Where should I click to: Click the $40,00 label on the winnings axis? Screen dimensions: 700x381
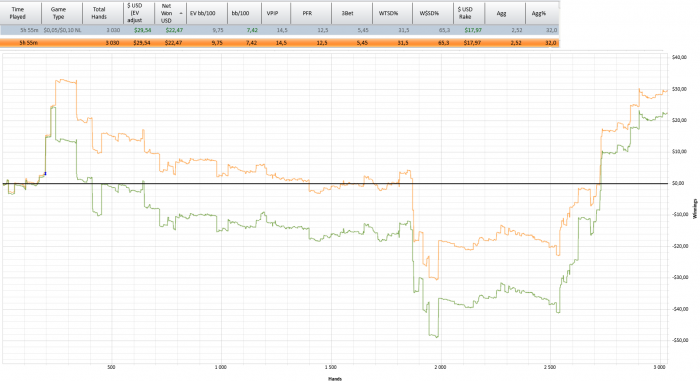(679, 57)
